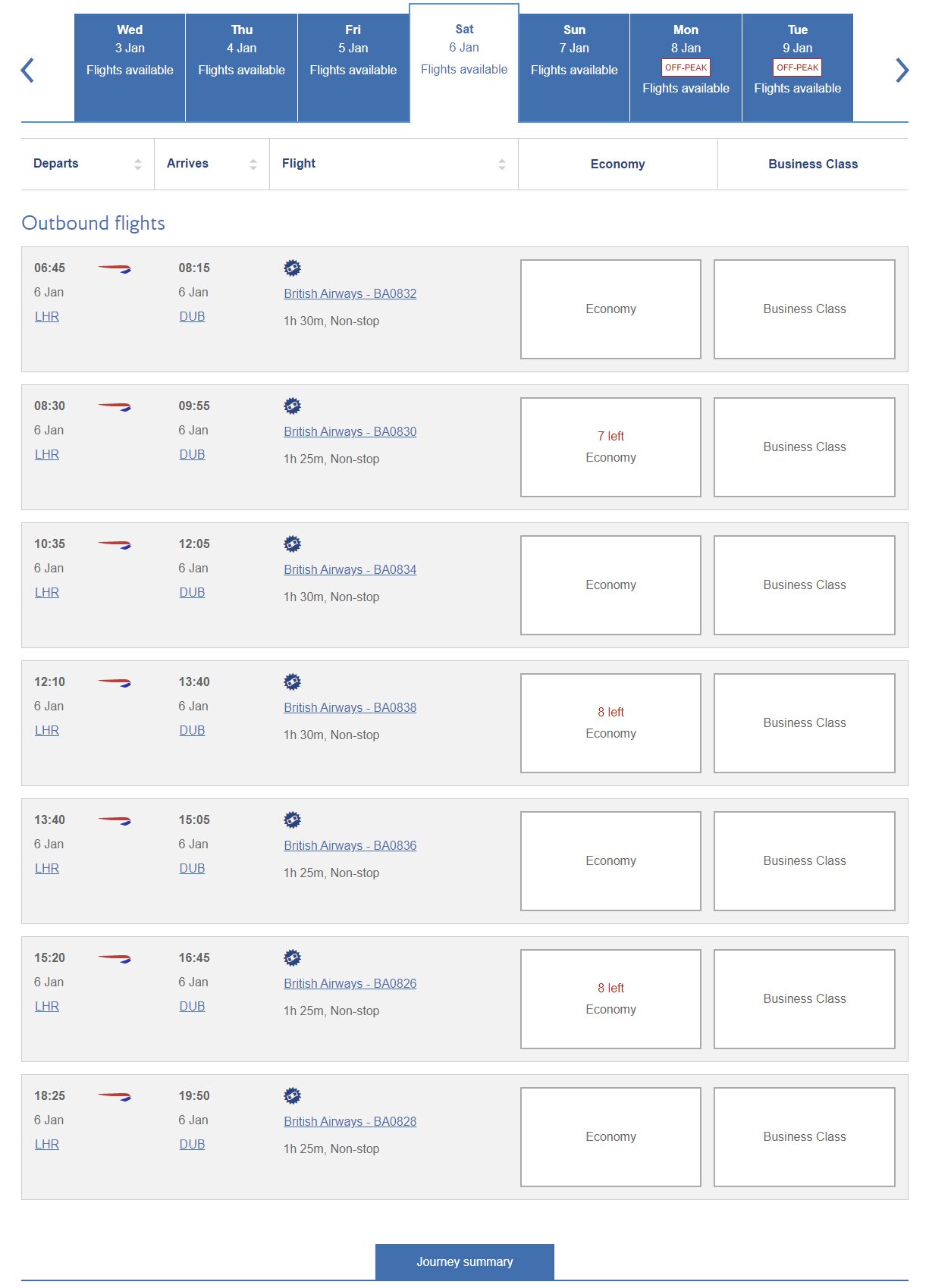Image resolution: width=929 pixels, height=1288 pixels.
Task: Go to previous week dates arrow
Action: click(28, 70)
